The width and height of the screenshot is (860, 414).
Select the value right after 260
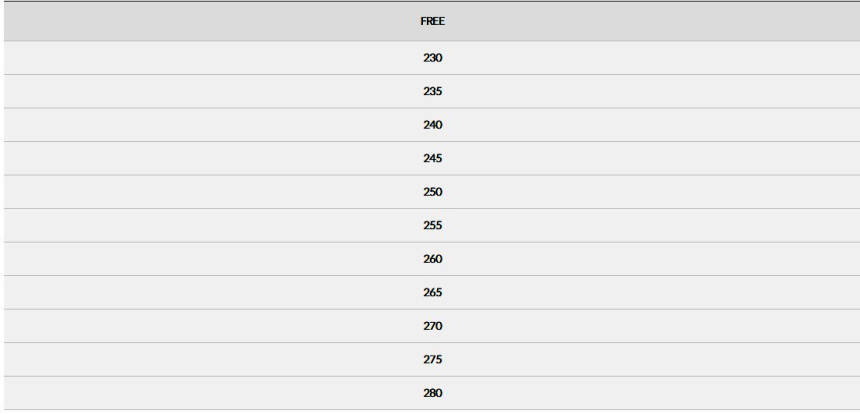(432, 293)
